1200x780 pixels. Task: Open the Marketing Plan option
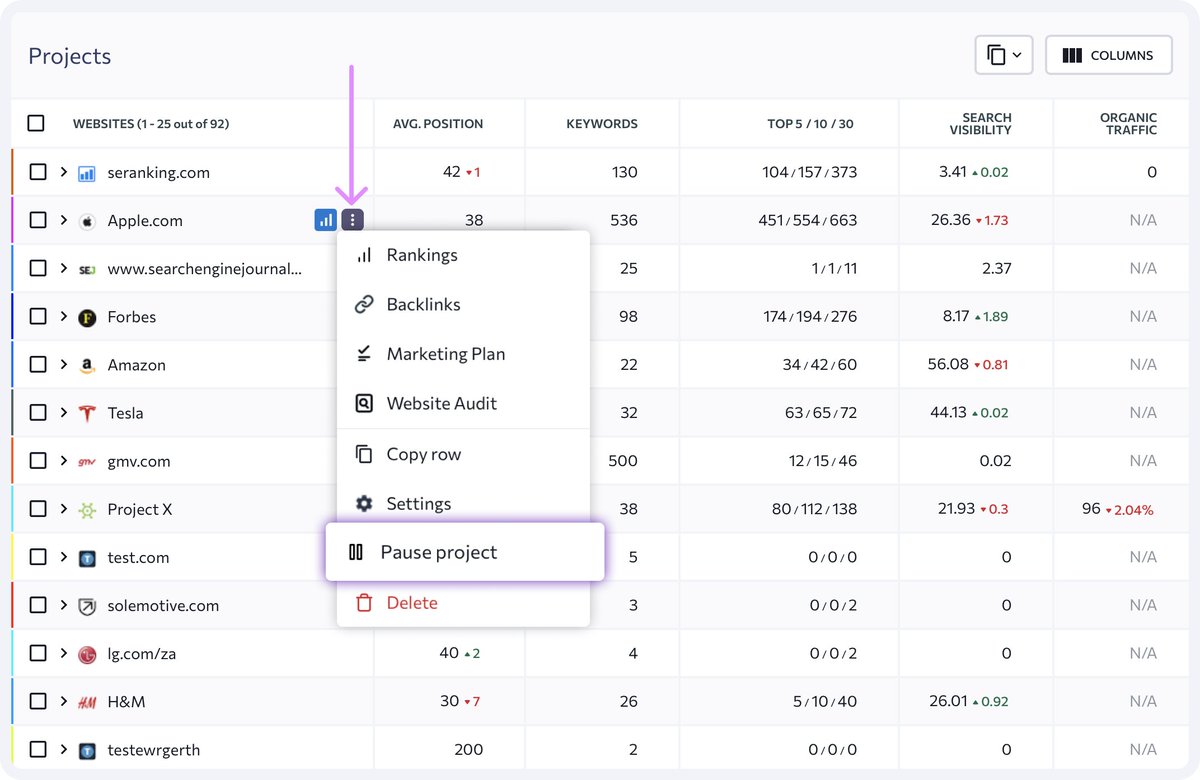click(x=446, y=354)
